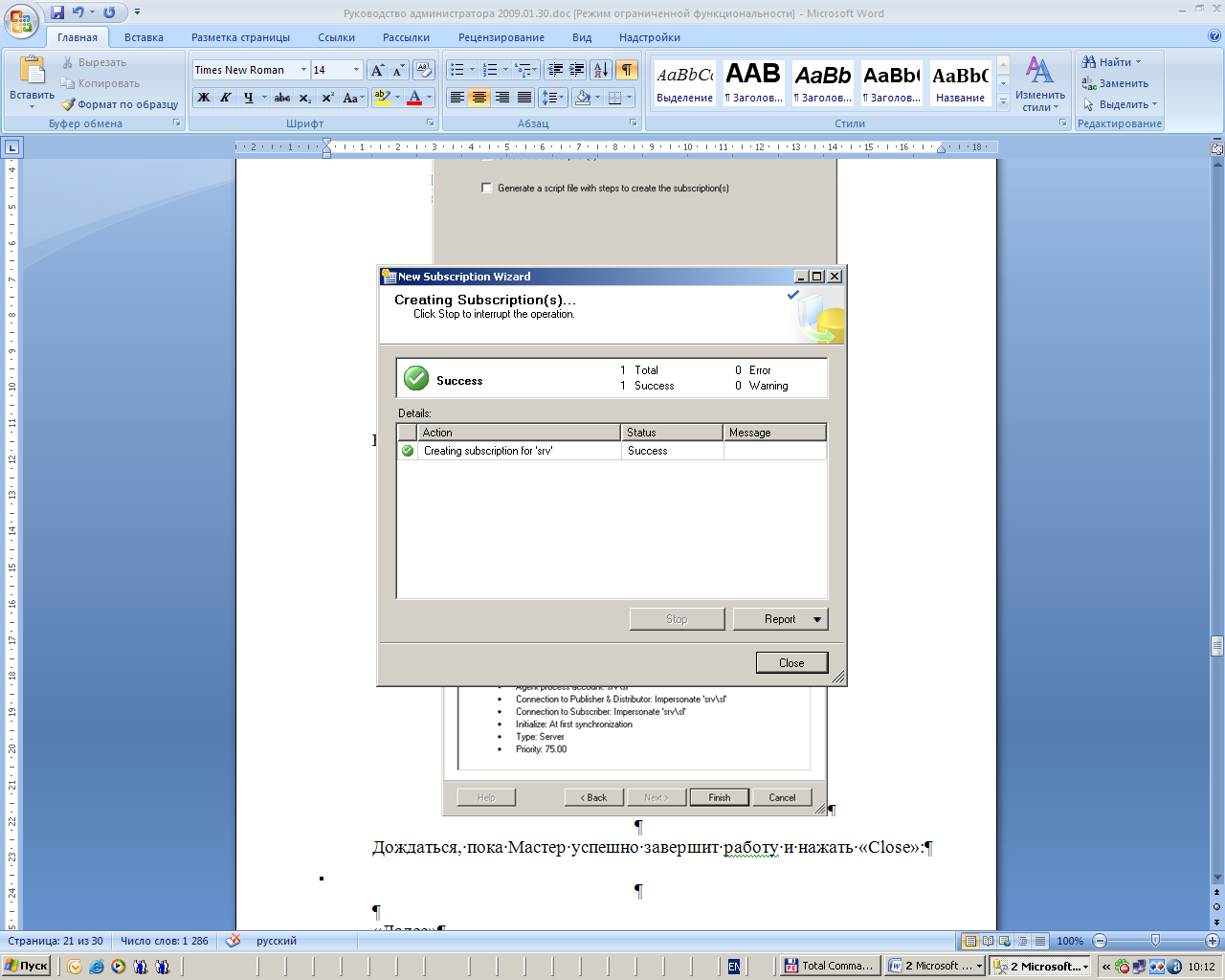Save the document from Quick Access toolbar

click(57, 12)
